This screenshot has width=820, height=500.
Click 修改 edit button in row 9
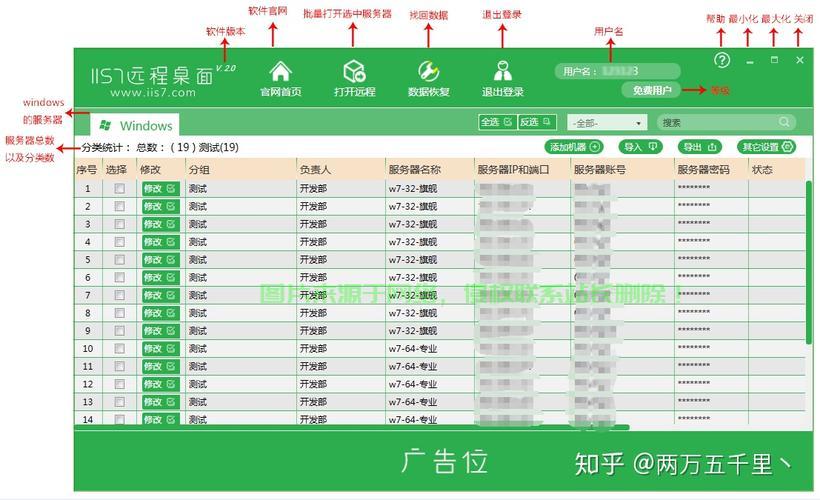[160, 331]
